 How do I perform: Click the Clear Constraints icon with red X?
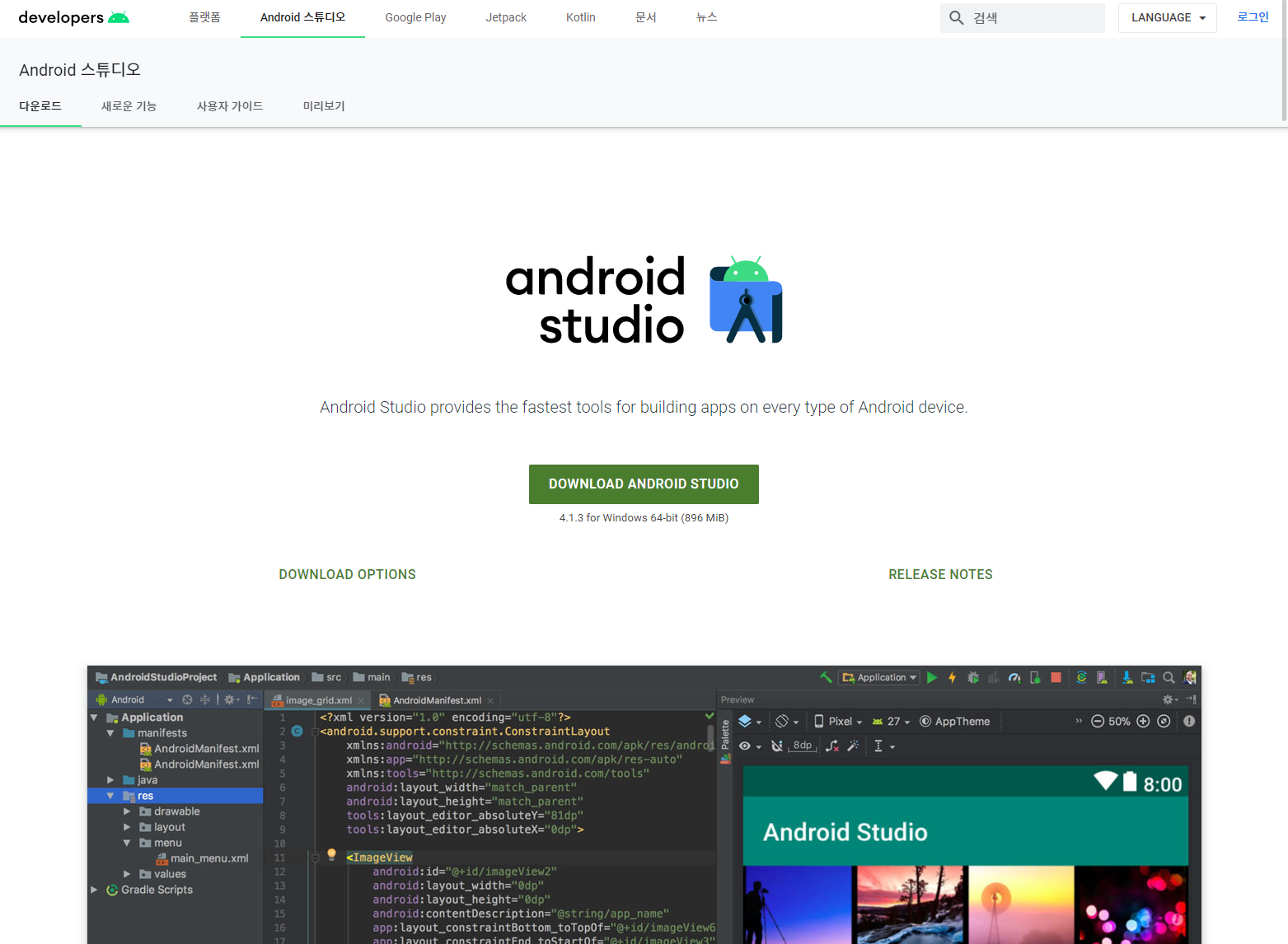(x=832, y=745)
